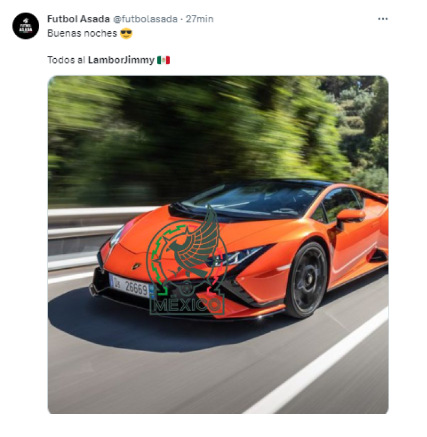Open the three-dot more options menu

(383, 19)
